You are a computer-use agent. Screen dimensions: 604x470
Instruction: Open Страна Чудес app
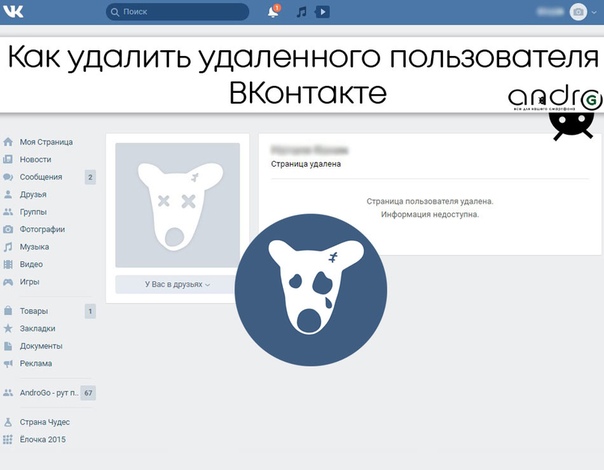[x=45, y=422]
